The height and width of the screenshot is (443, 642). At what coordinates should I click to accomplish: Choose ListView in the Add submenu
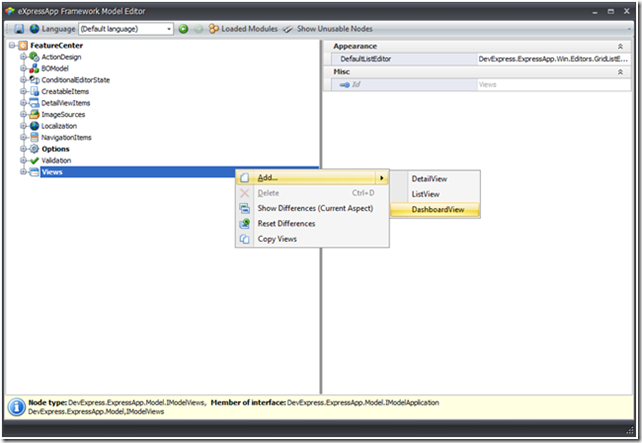435,194
